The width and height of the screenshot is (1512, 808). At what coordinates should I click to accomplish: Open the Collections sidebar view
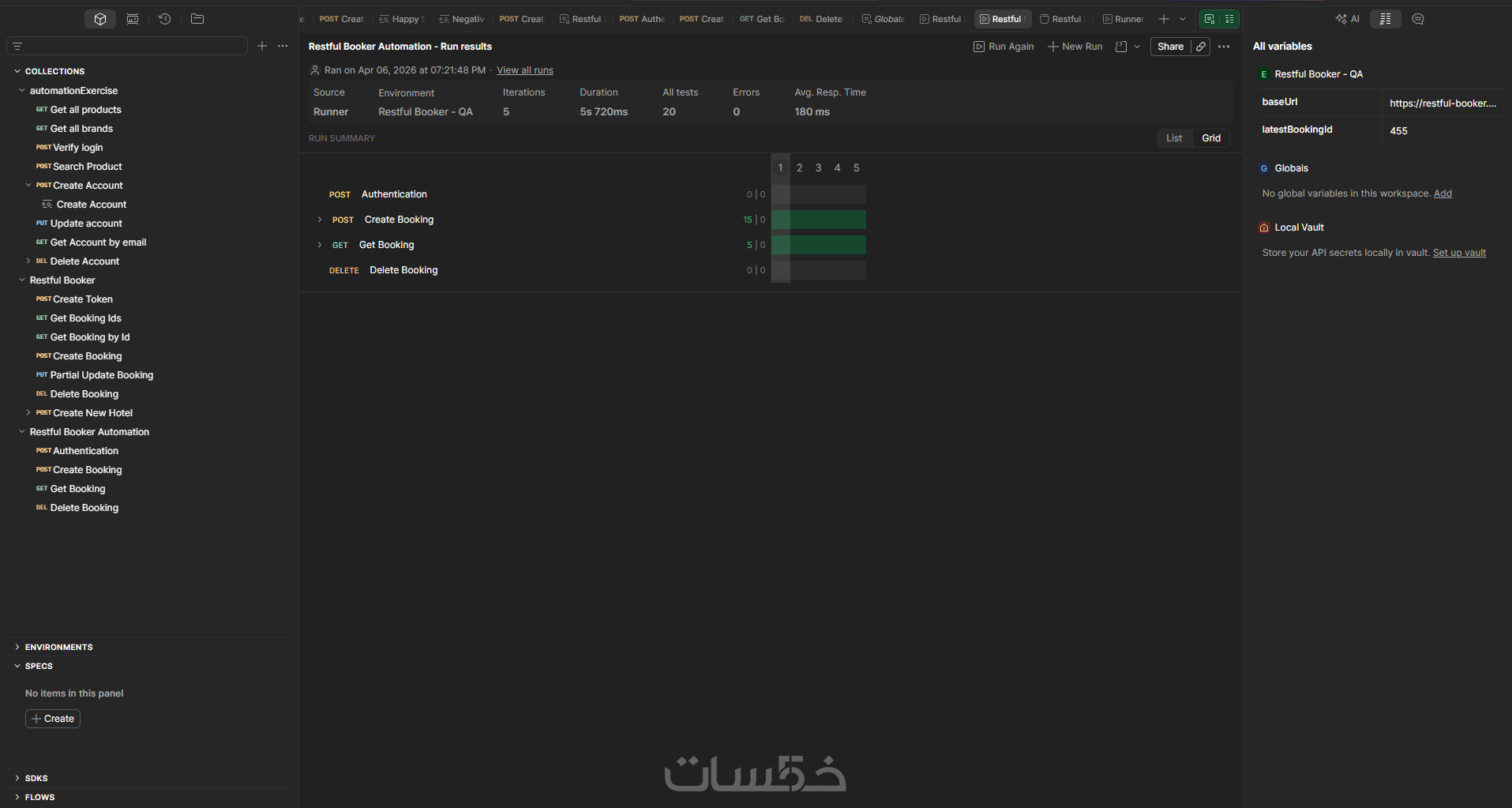(x=100, y=19)
